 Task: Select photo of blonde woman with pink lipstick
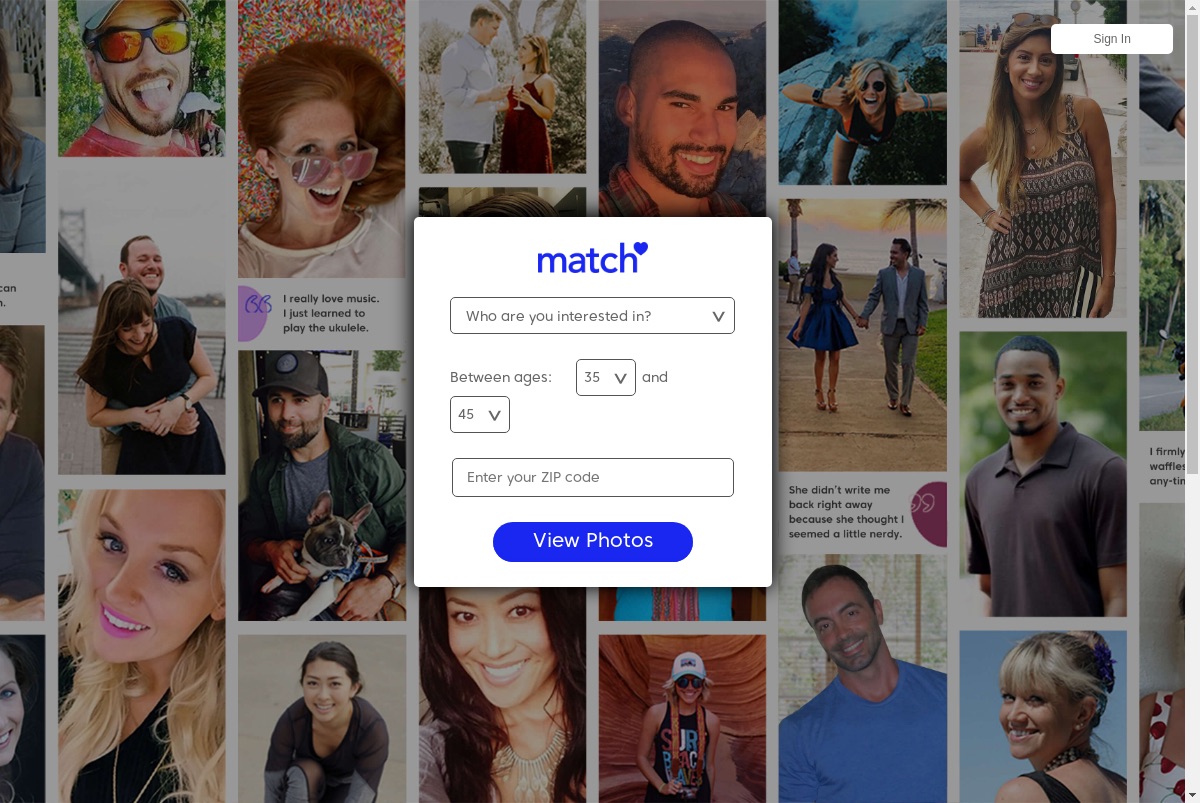141,646
